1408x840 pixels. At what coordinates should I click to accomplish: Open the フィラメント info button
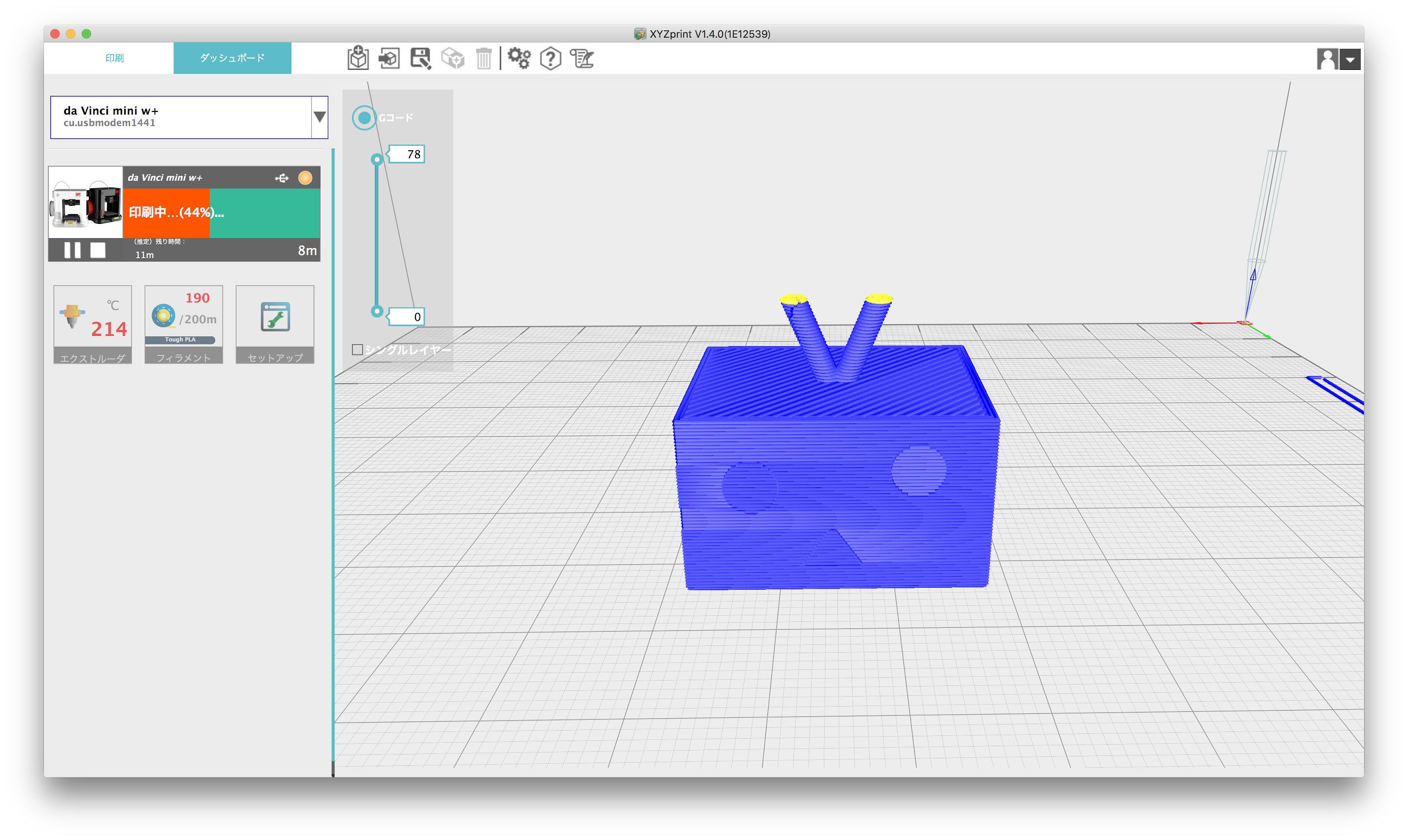pos(183,324)
